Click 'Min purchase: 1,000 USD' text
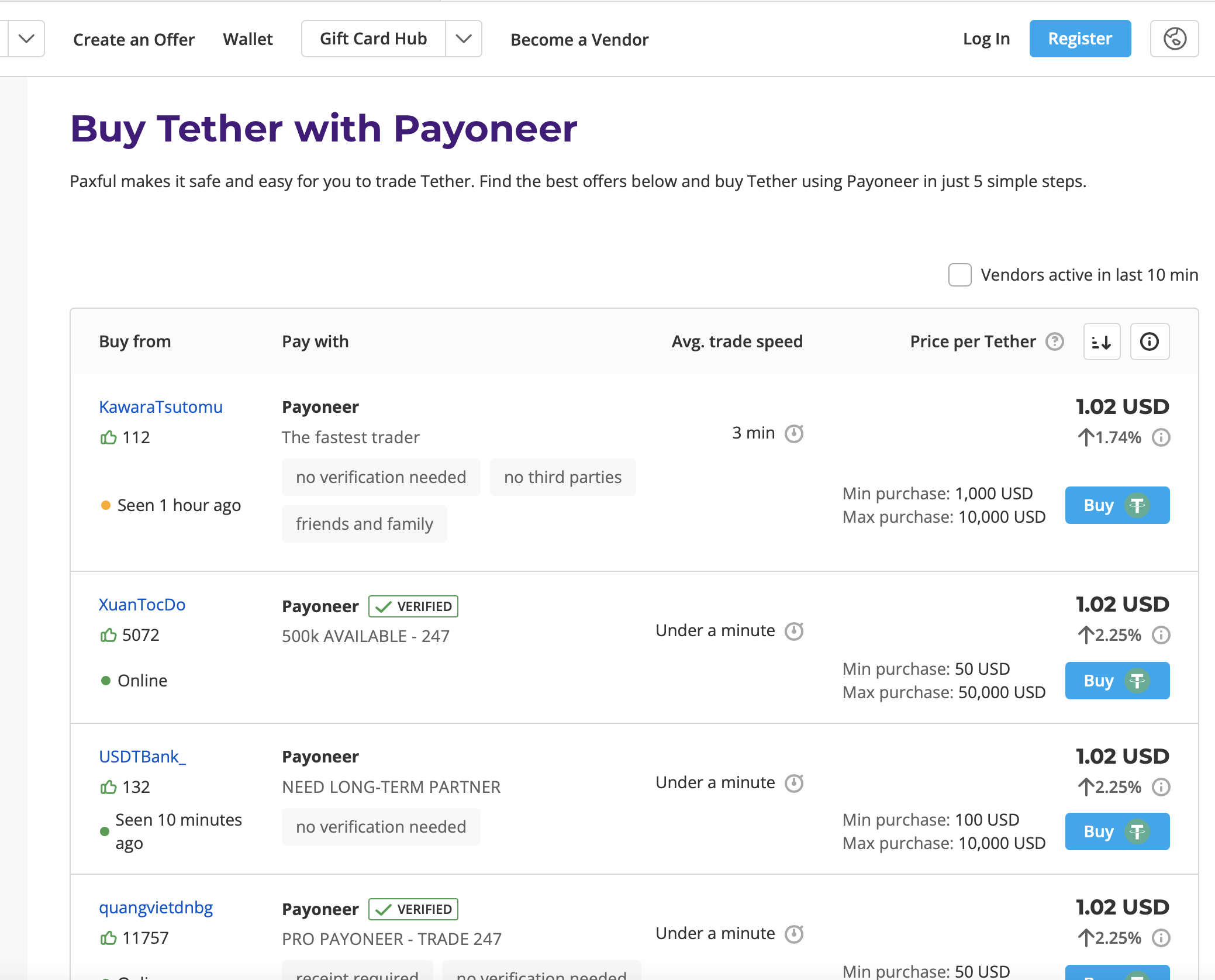 [x=937, y=494]
